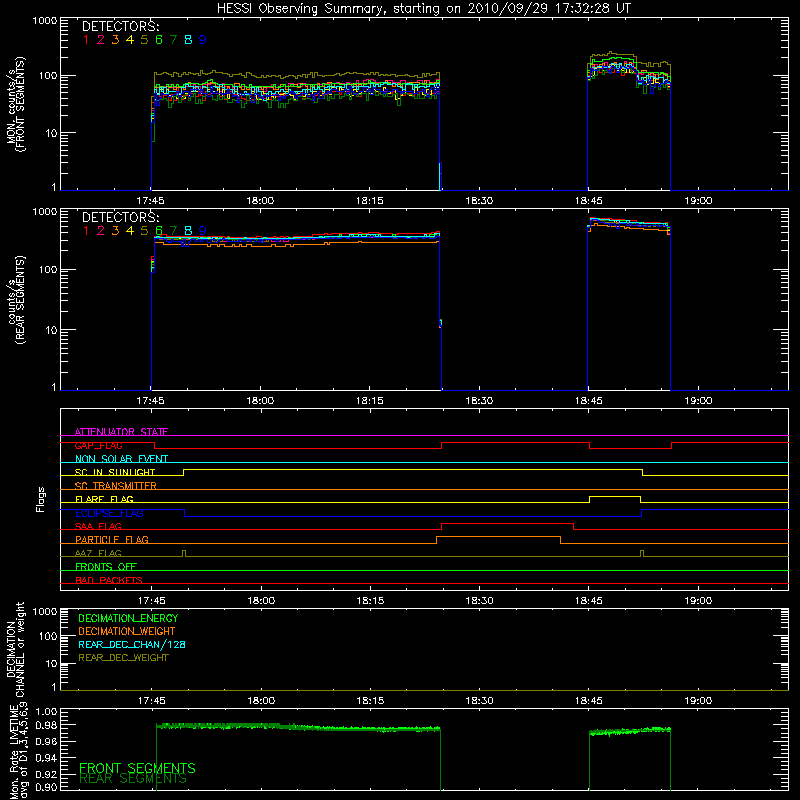Screen dimensions: 800x800
Task: Click the 18:00 tick label under the decimation plot
Action: [261, 701]
